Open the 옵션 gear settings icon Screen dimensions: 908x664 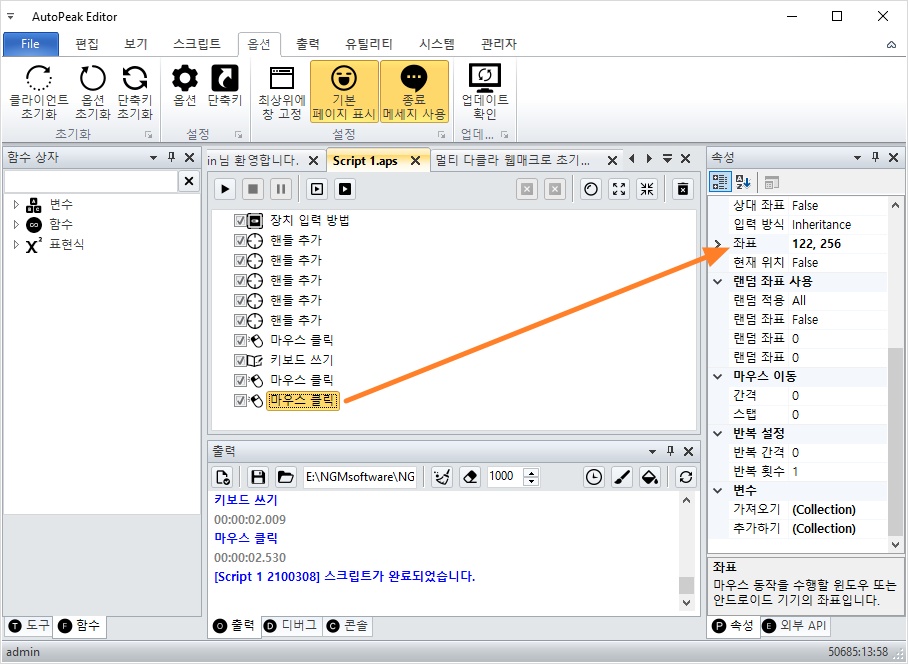pos(185,78)
